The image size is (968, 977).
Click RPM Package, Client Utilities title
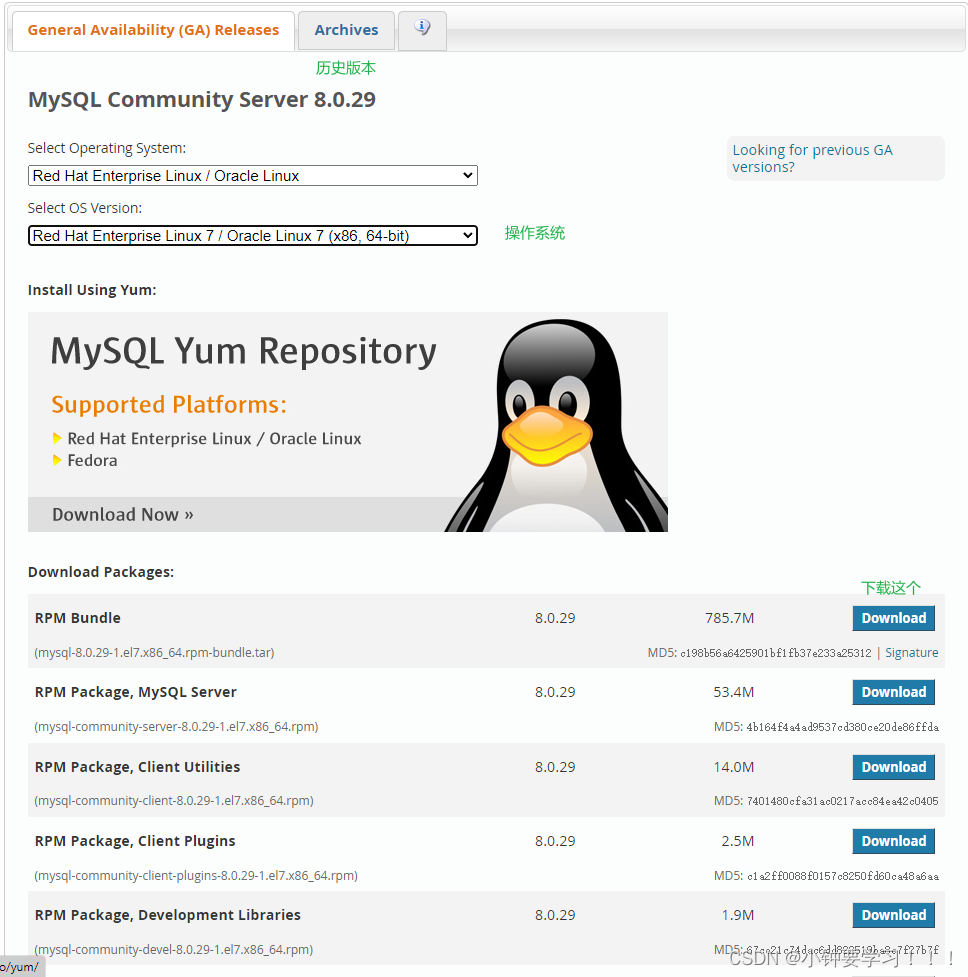(x=138, y=767)
